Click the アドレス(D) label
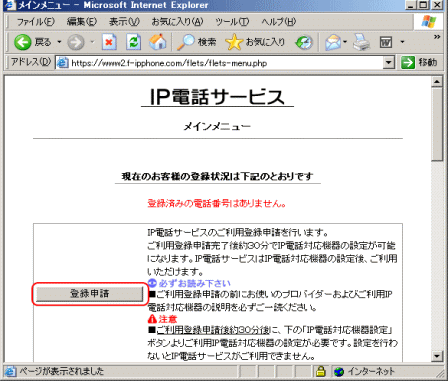 click(30, 62)
